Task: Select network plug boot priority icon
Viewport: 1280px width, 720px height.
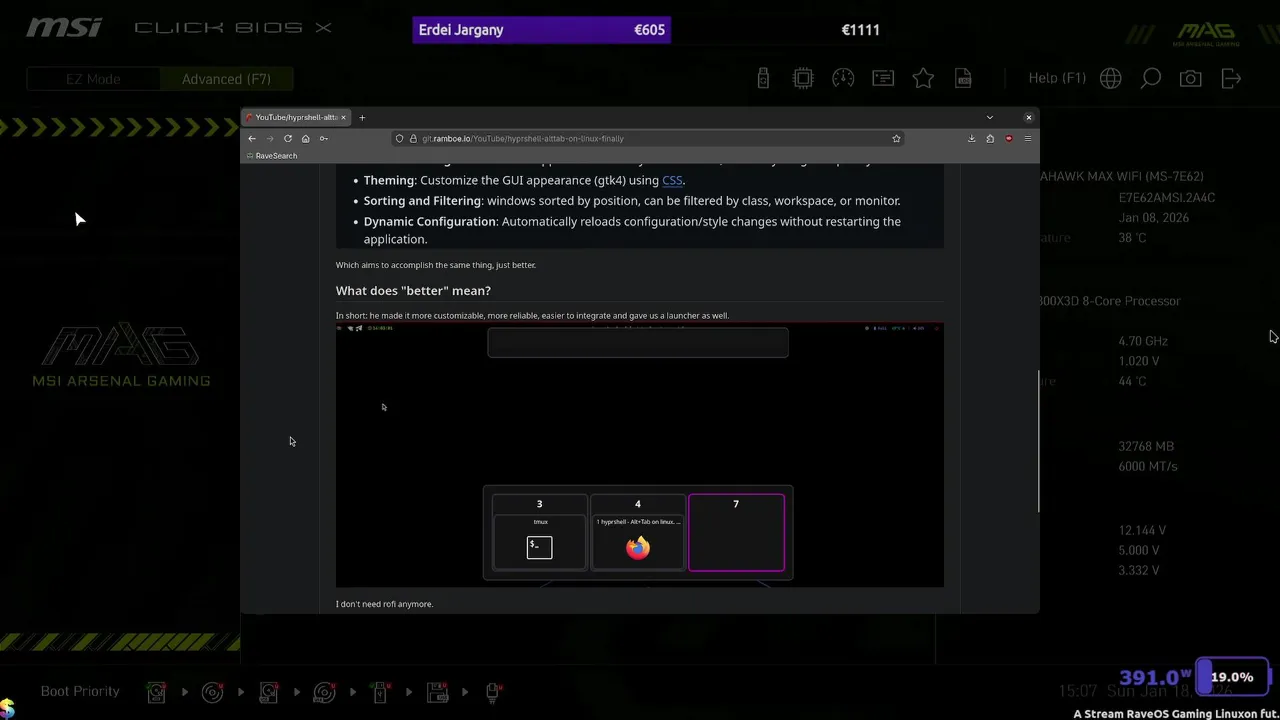Action: pos(493,691)
